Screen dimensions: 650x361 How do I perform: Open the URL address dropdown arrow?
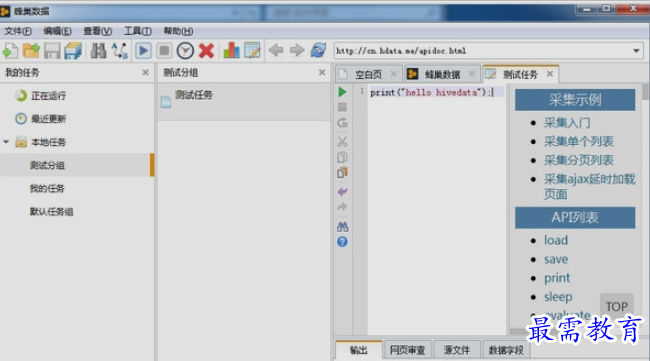pyautogui.click(x=636, y=51)
